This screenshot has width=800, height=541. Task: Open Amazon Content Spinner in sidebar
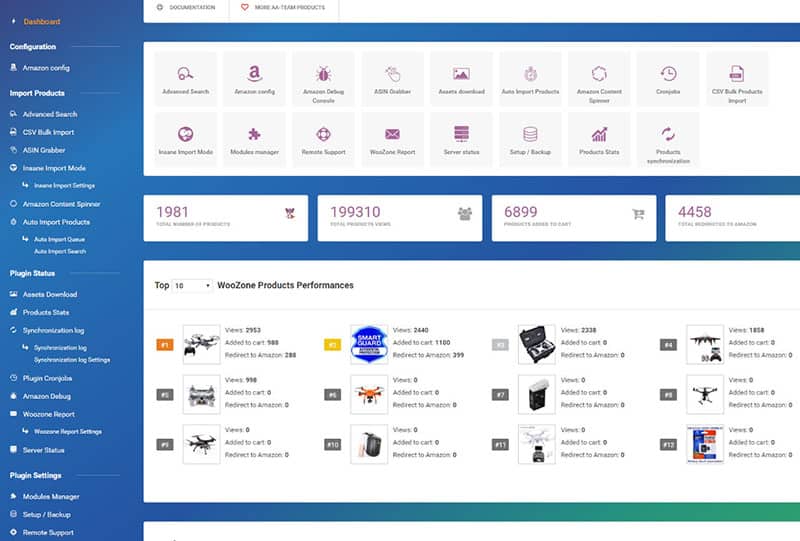[61, 204]
